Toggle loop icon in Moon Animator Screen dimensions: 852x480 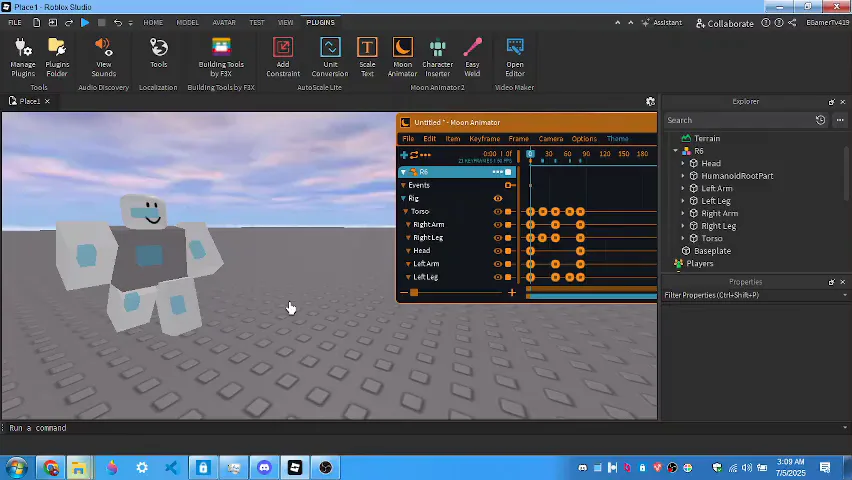click(x=414, y=155)
